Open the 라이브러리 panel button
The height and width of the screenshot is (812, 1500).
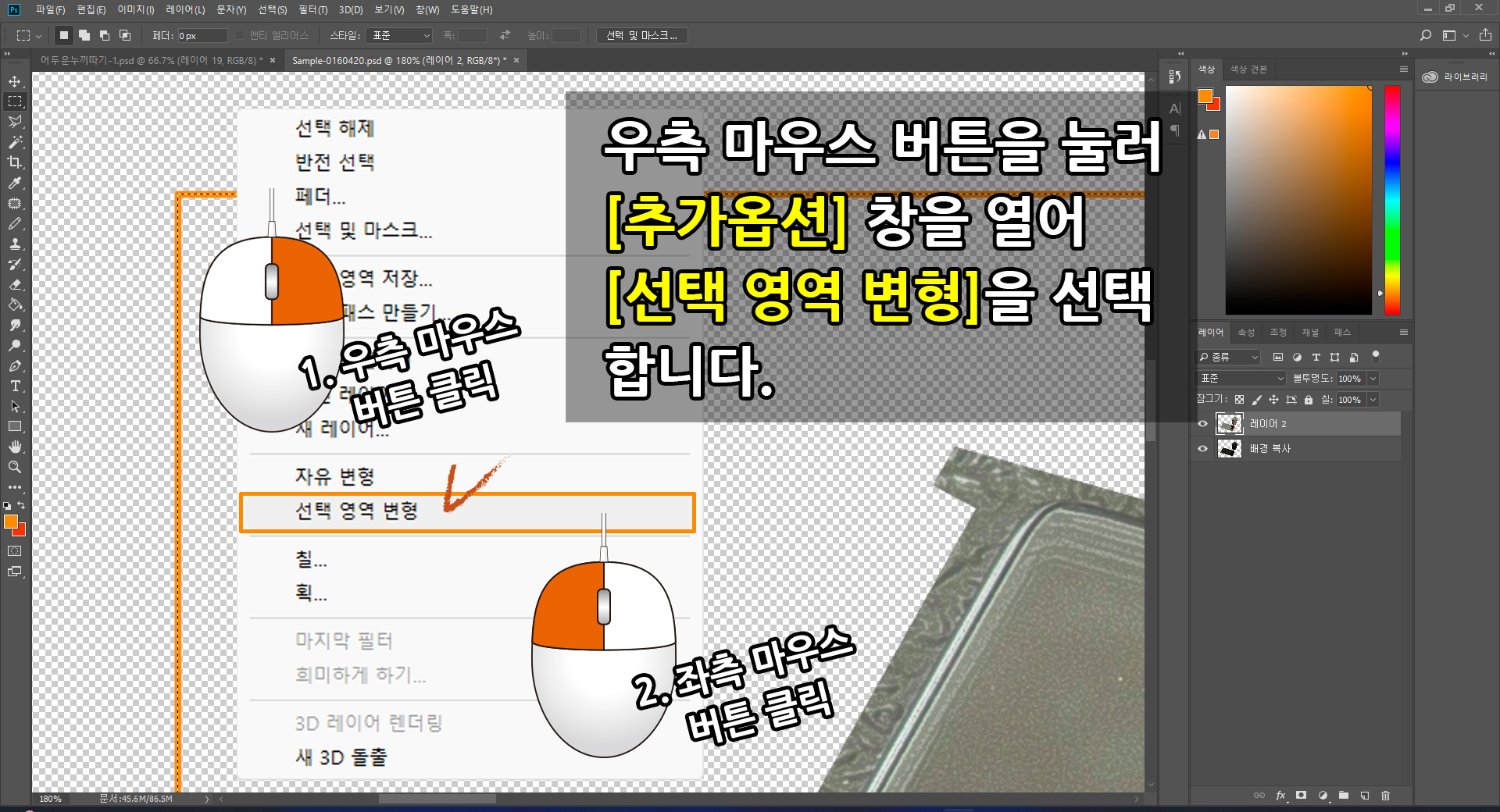coord(1455,77)
